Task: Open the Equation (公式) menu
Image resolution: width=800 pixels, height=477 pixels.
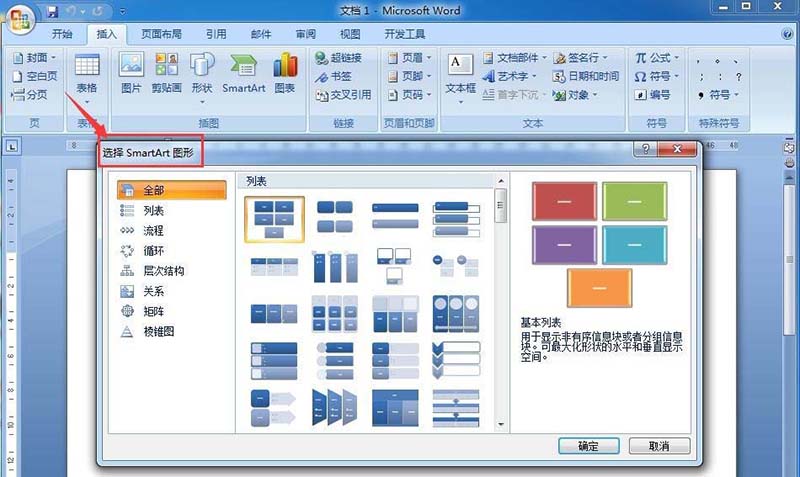Action: [657, 58]
